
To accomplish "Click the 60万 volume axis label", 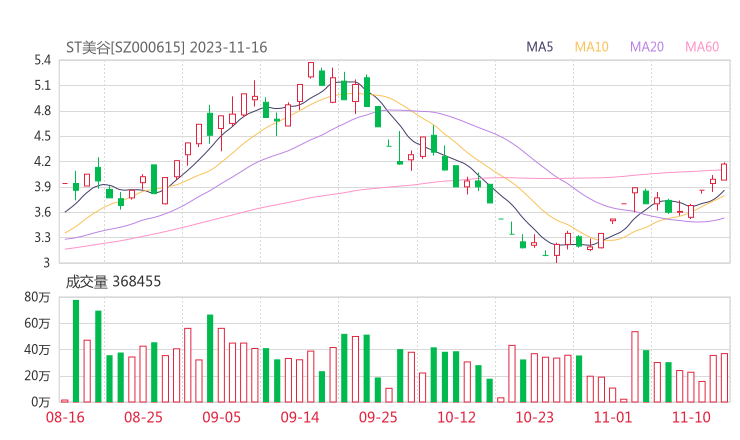I will (37, 324).
